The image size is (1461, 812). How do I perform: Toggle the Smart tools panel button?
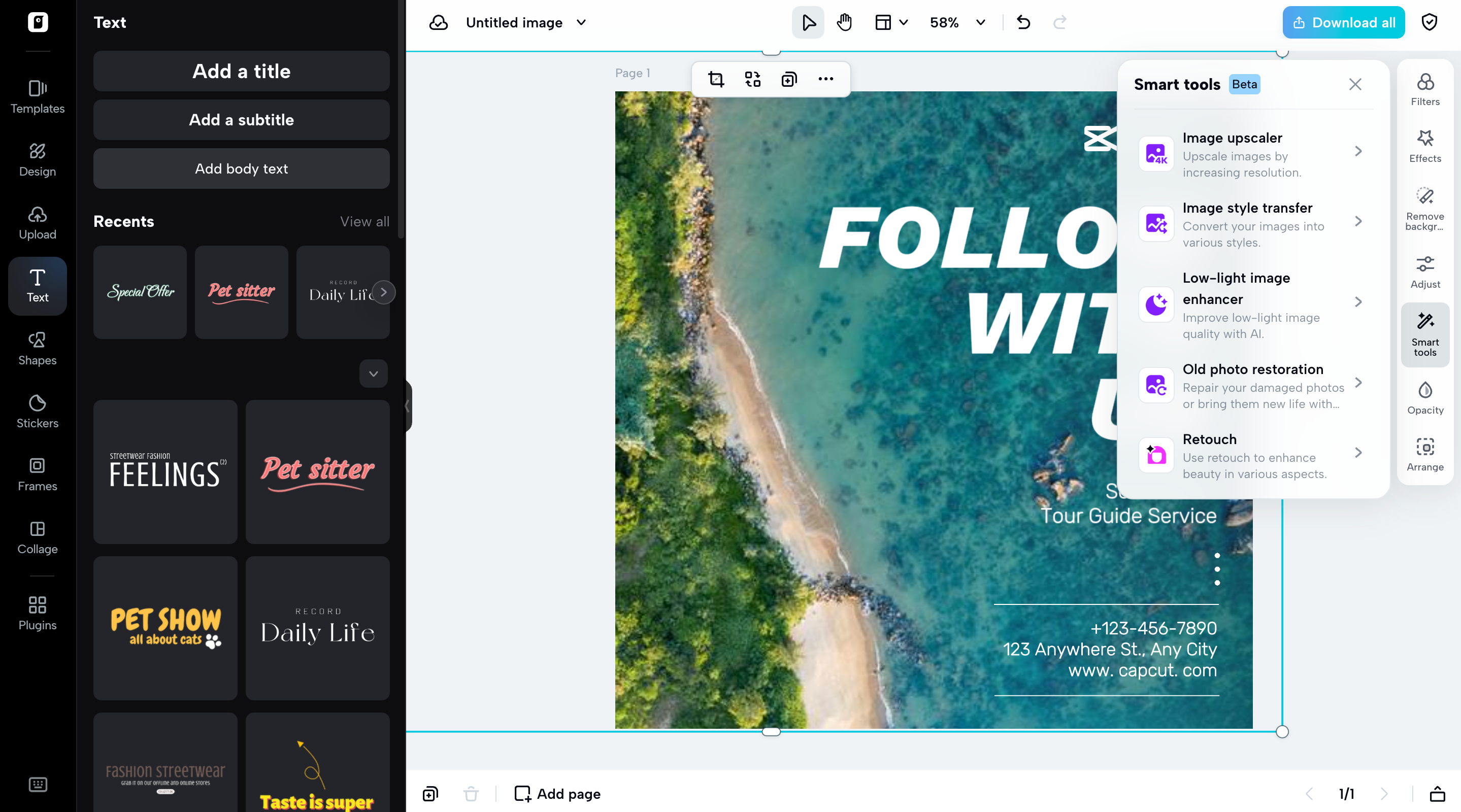point(1425,334)
